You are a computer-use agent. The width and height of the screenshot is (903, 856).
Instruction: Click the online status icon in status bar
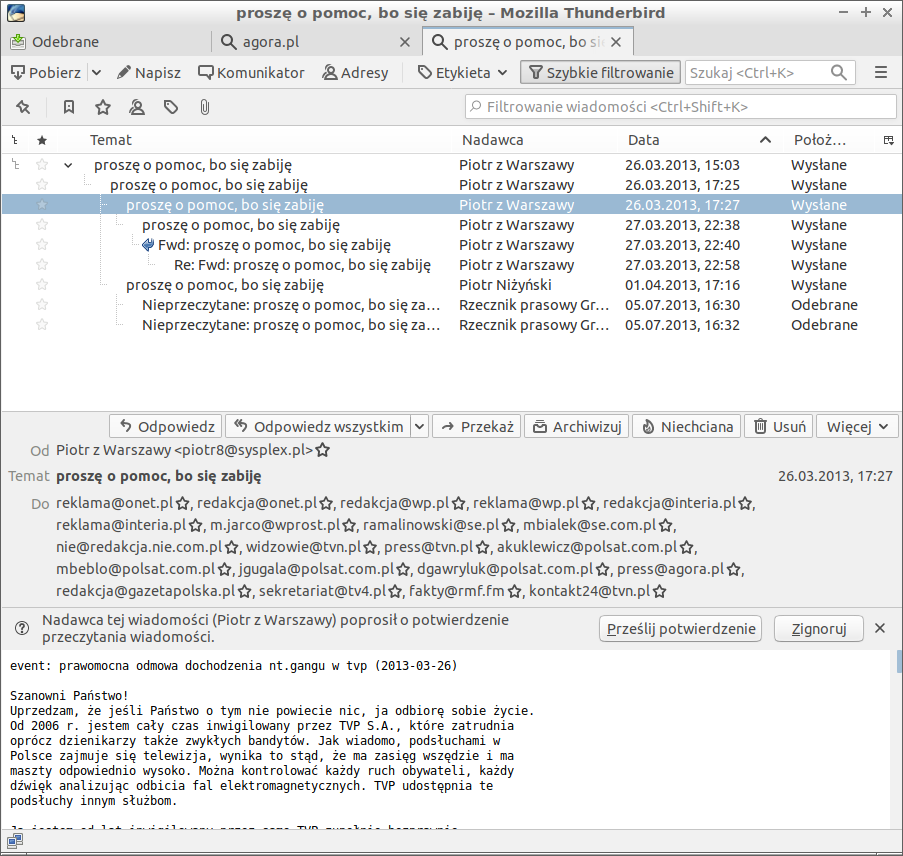(x=15, y=842)
